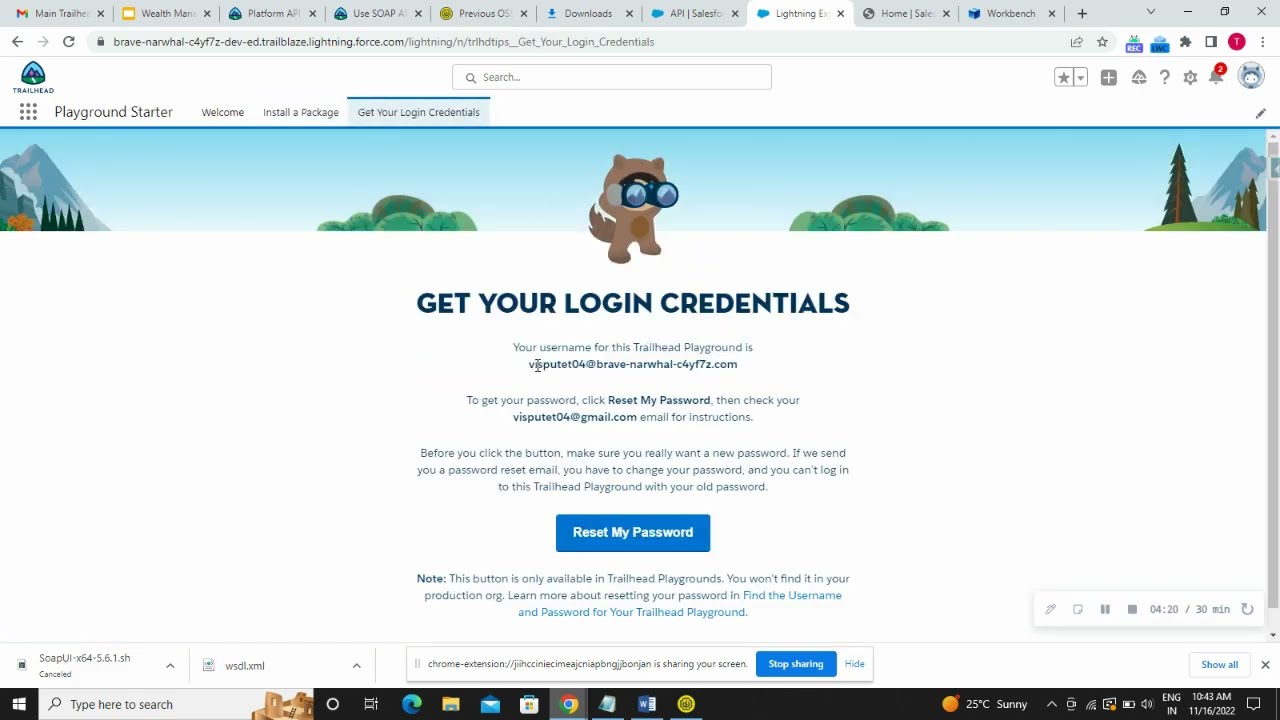Open a new browser tab

point(1082,14)
